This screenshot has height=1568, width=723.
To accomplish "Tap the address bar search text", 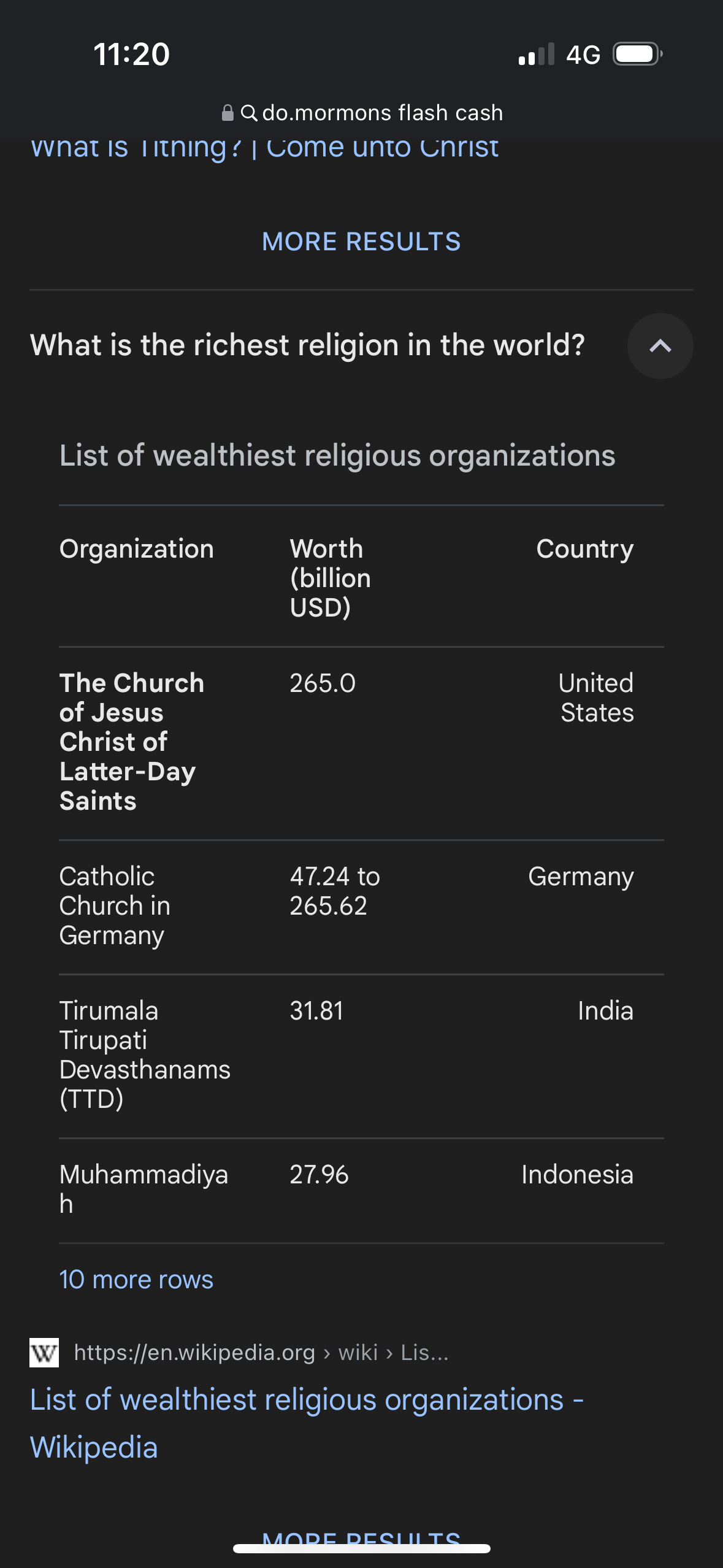I will (382, 113).
